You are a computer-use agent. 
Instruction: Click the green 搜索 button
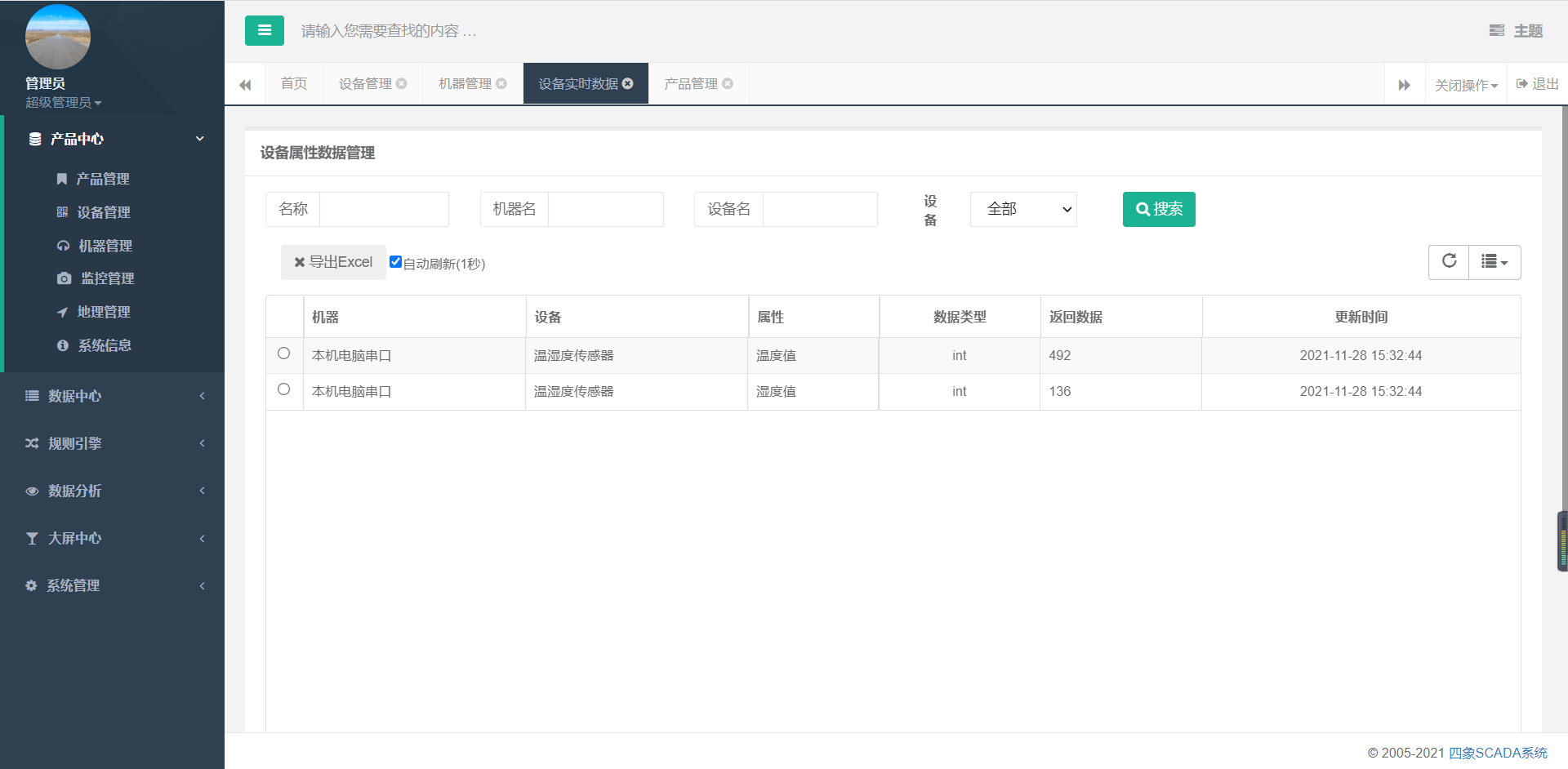point(1158,210)
